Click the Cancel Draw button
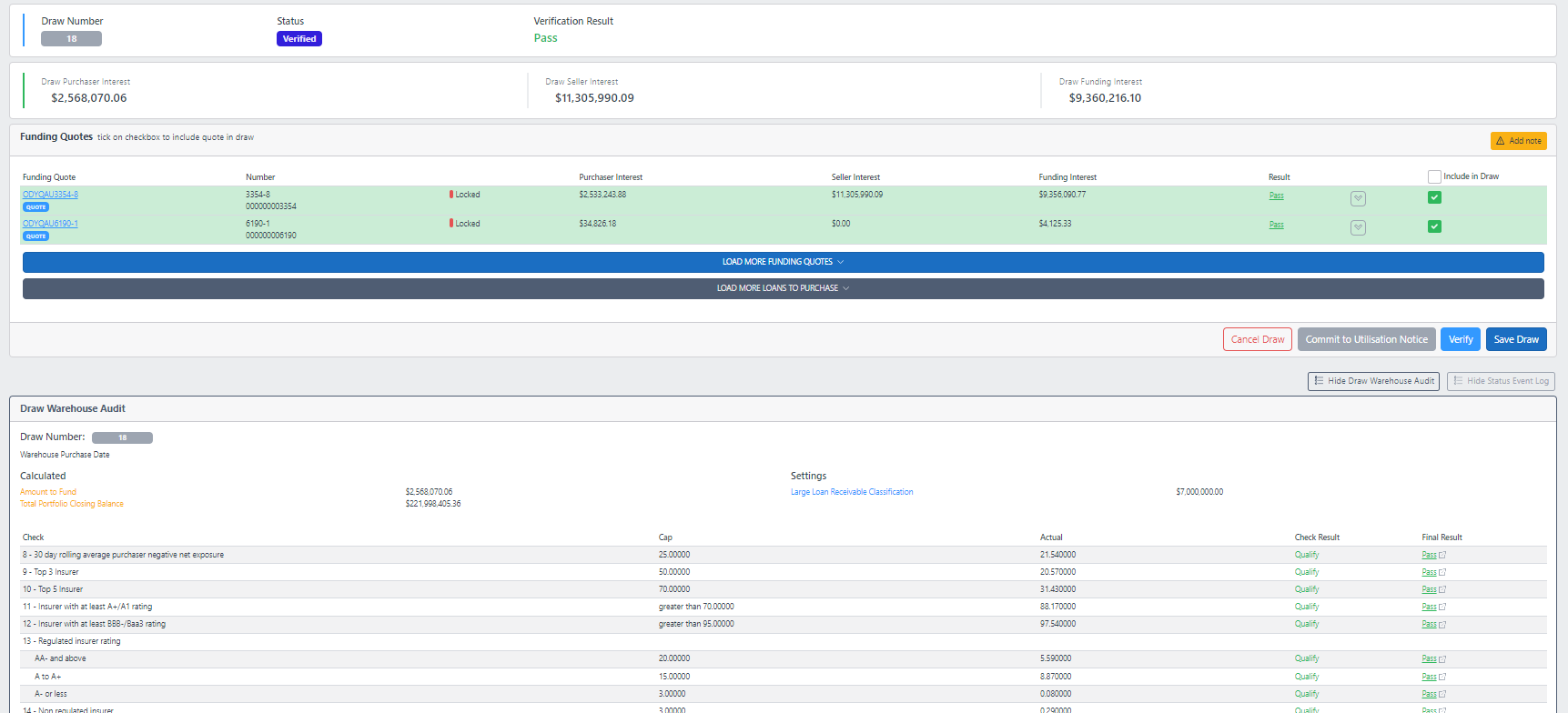This screenshot has width=1568, height=713. [1257, 339]
